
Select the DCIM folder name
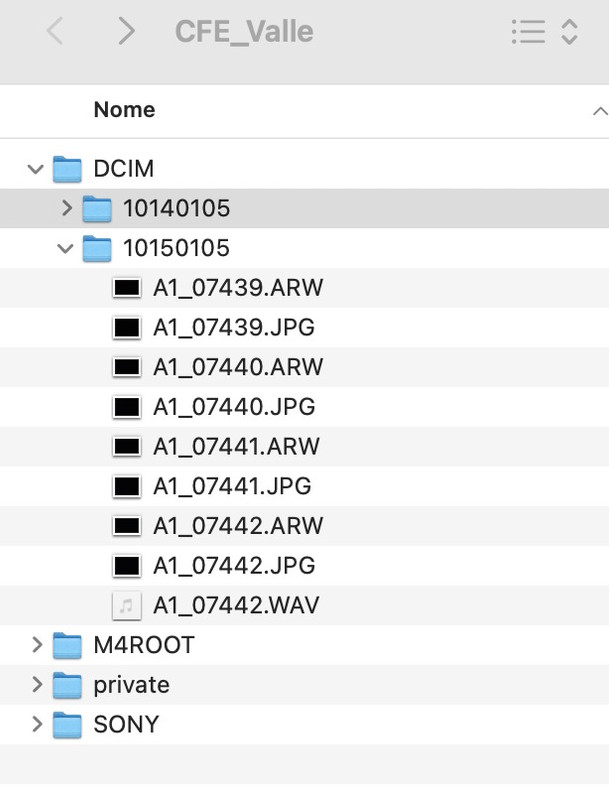click(x=123, y=169)
